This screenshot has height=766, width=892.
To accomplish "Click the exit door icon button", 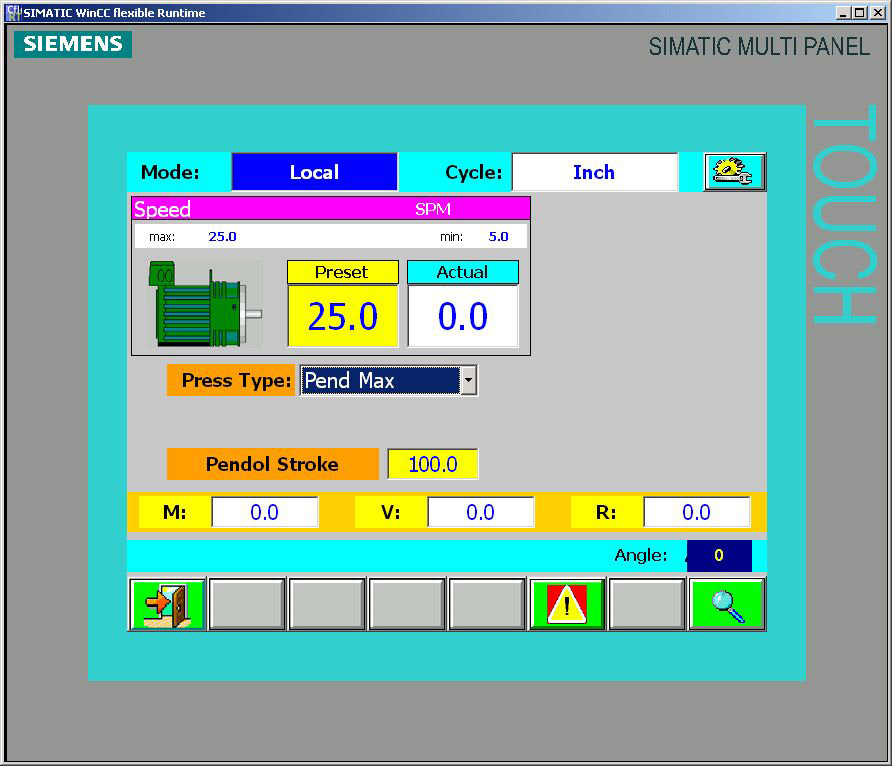I will click(167, 604).
